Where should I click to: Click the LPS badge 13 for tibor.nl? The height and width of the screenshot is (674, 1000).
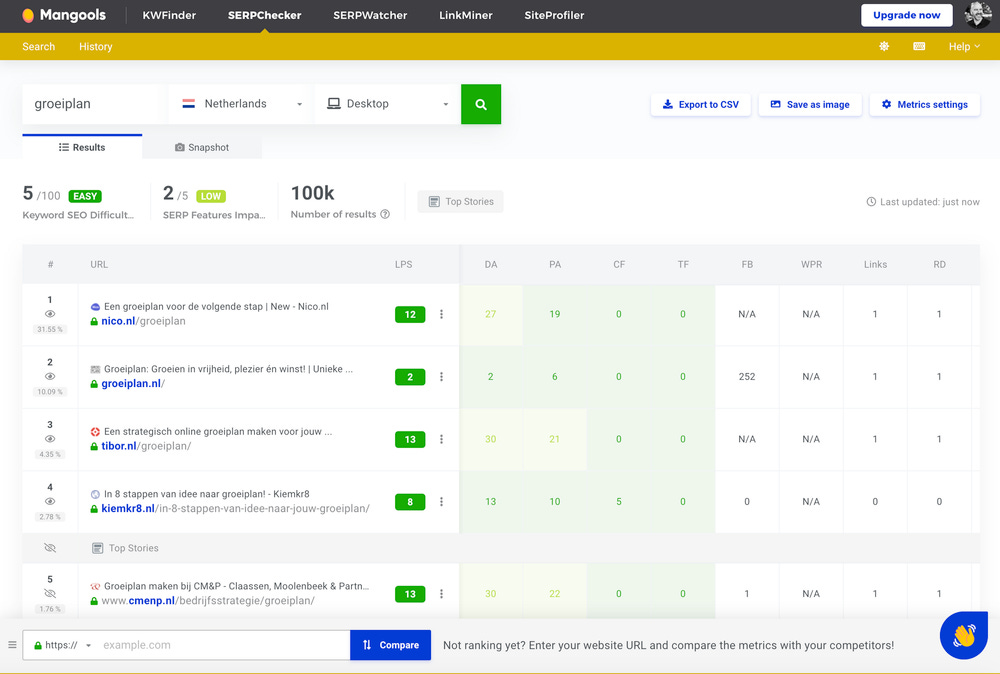click(410, 439)
